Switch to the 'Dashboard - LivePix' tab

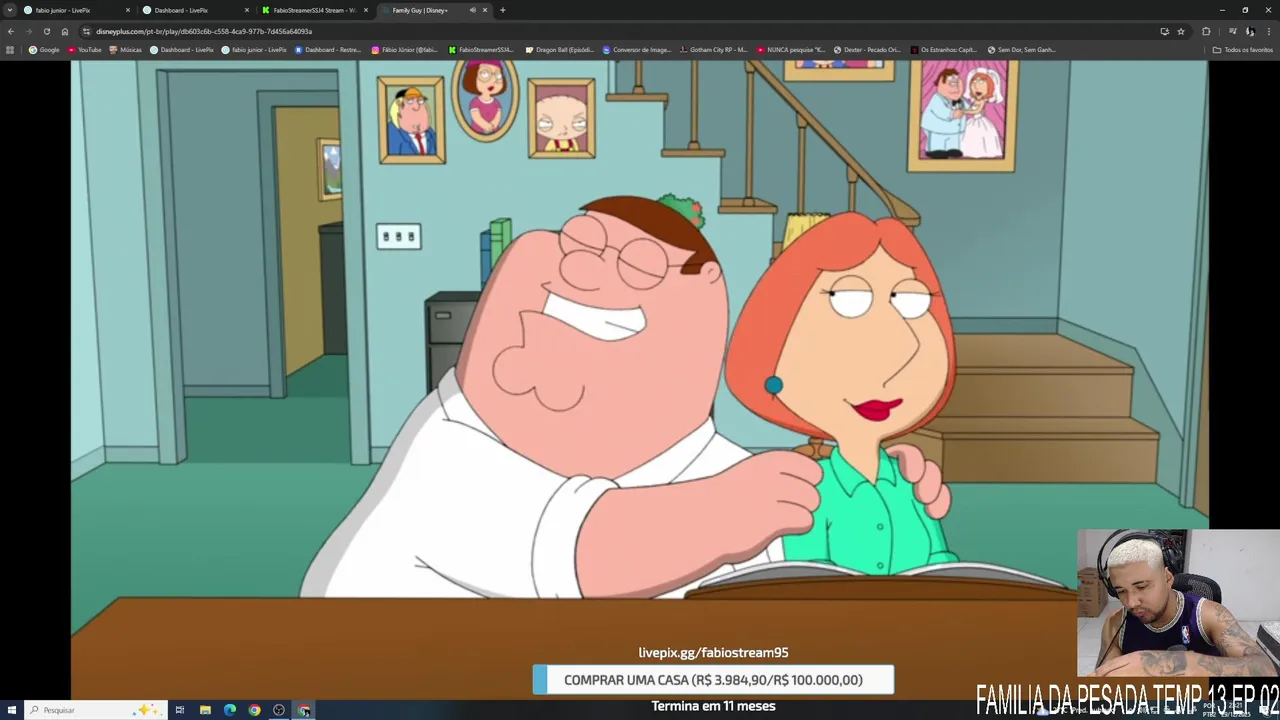pyautogui.click(x=194, y=10)
